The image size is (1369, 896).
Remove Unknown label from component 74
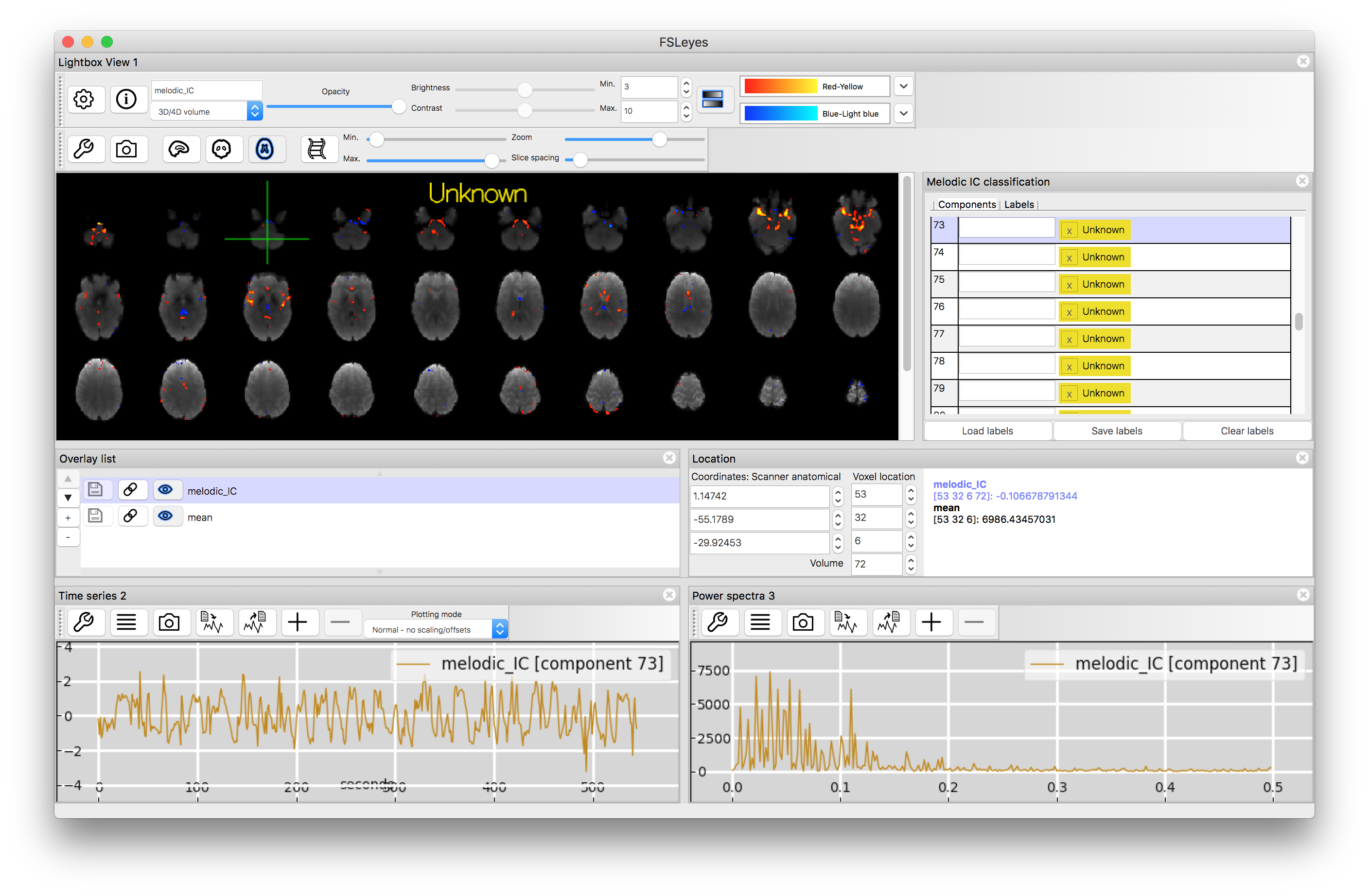pyautogui.click(x=1069, y=258)
